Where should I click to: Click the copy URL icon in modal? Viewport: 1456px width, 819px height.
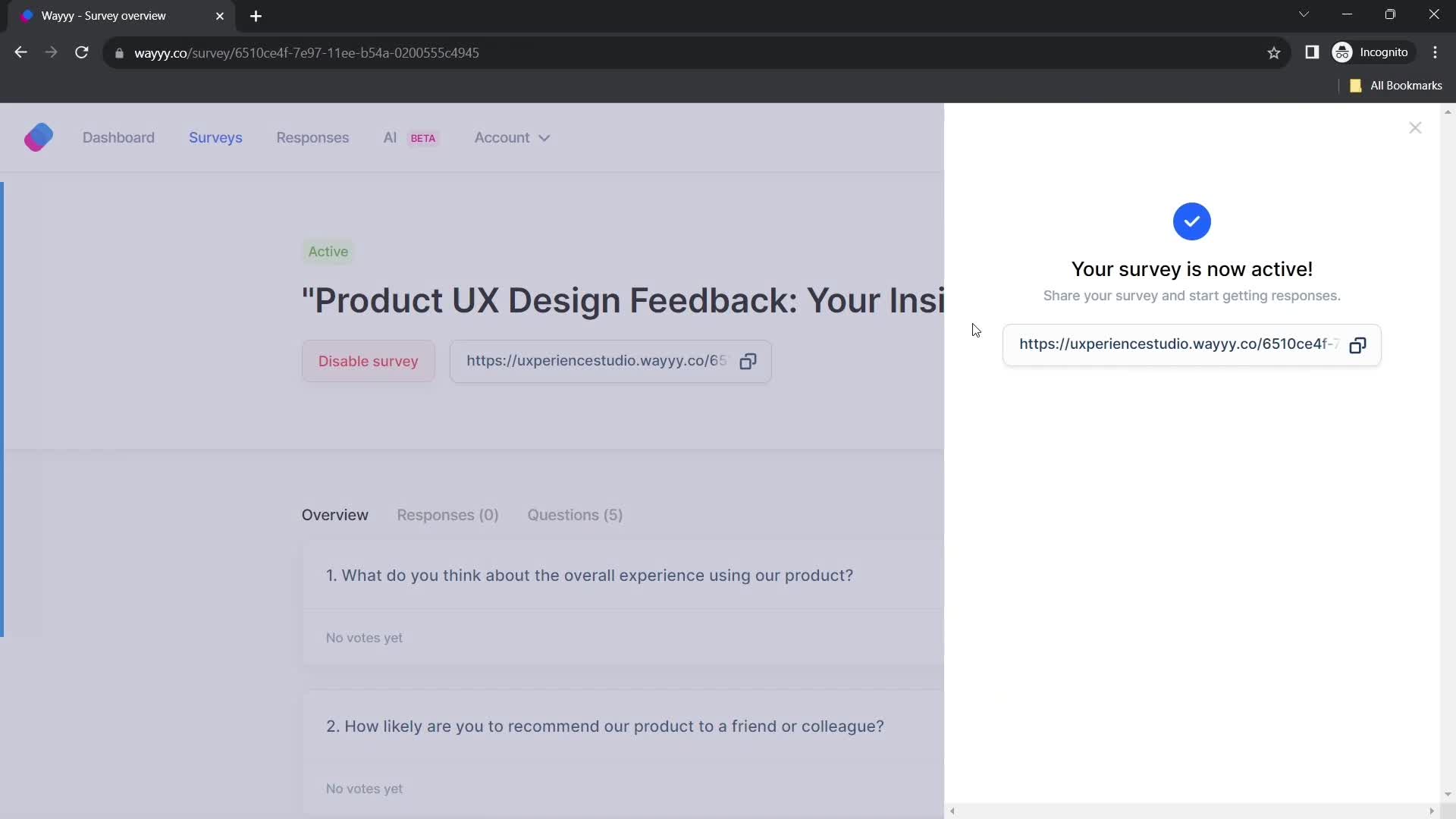(1358, 344)
